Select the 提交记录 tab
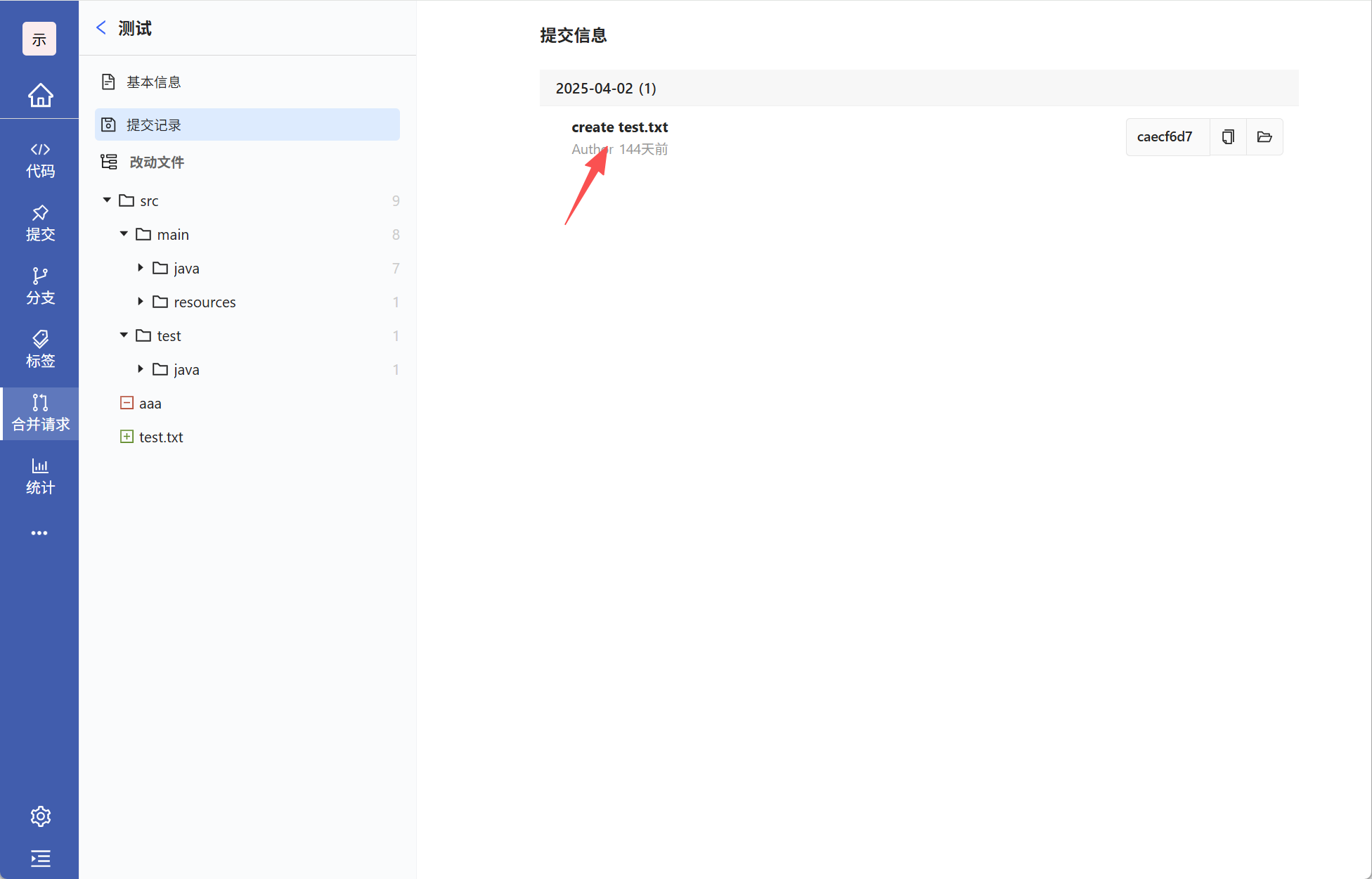 [x=153, y=124]
